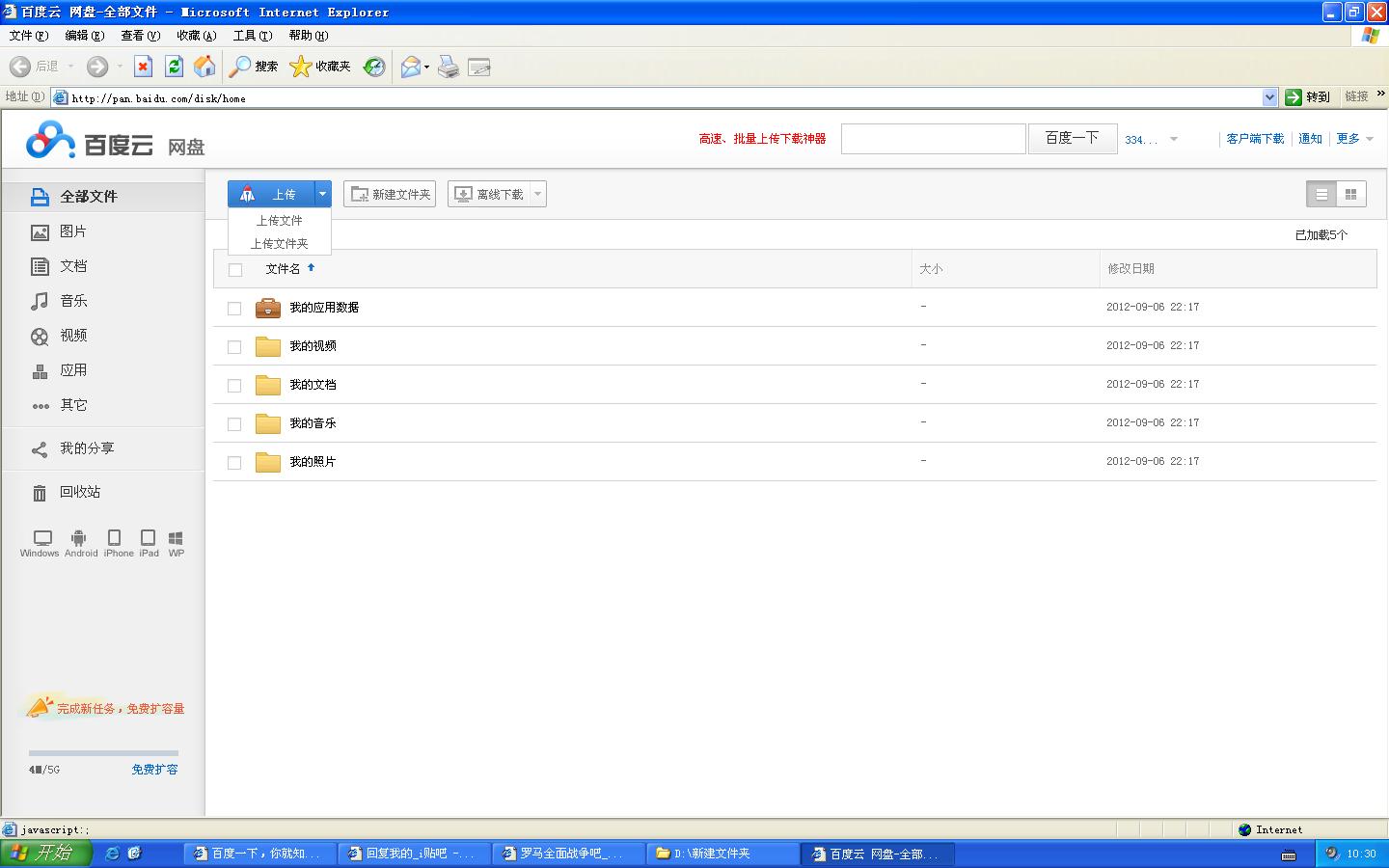Stop page loading with the red X icon
The width and height of the screenshot is (1389, 868).
(143, 67)
